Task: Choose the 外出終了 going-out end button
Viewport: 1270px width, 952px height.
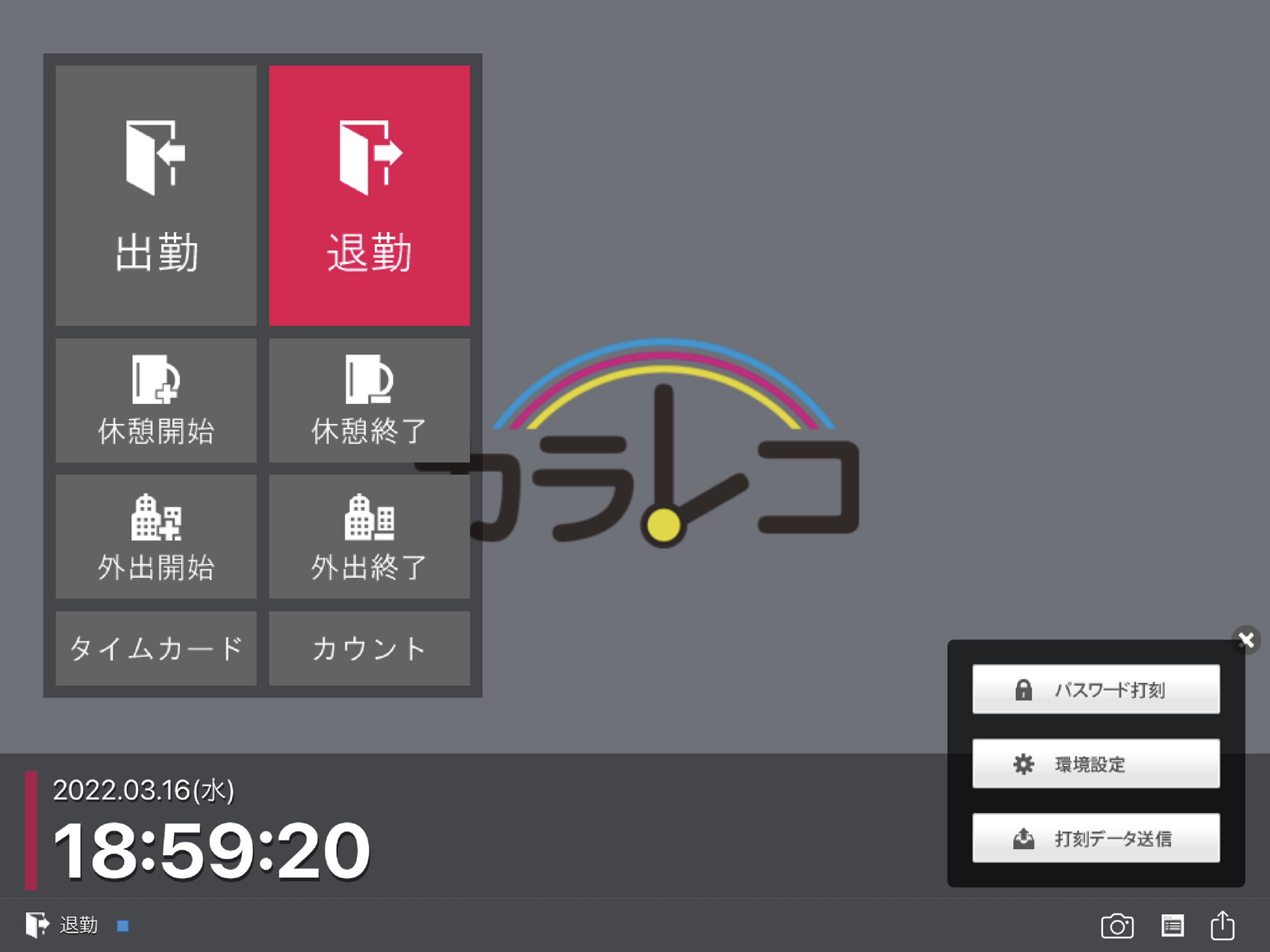Action: [x=369, y=536]
